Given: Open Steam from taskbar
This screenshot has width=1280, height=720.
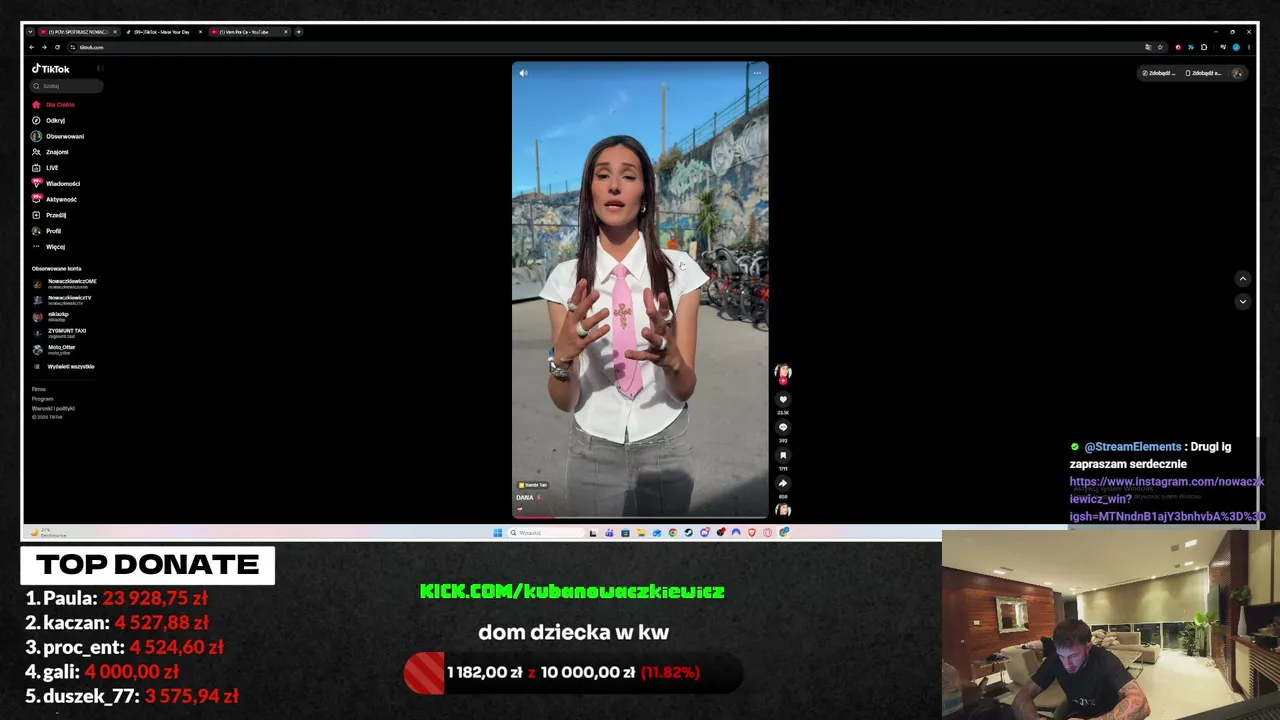Looking at the screenshot, I should coord(688,533).
